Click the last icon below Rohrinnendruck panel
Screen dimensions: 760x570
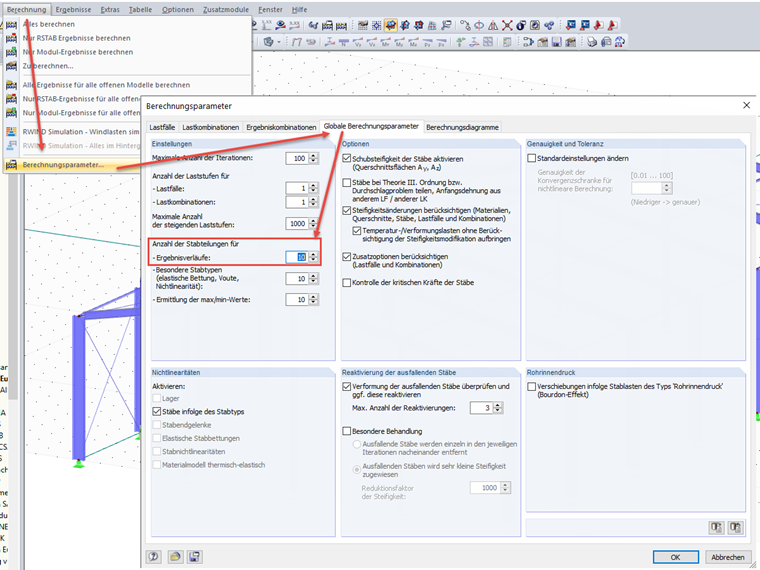click(735, 527)
